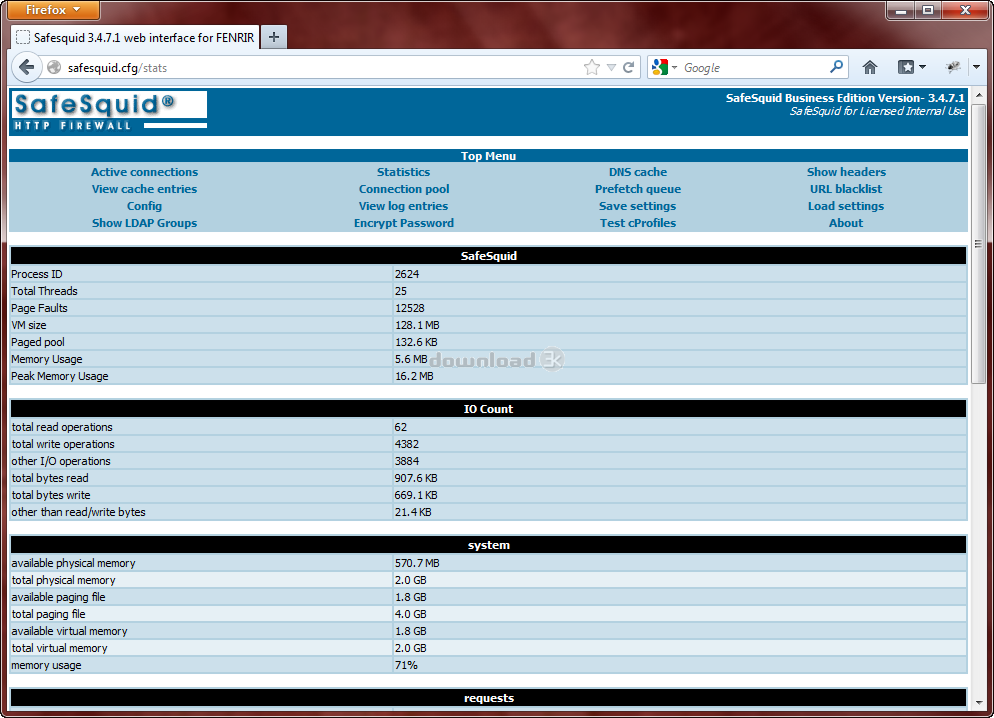
Task: Click the search magnifier icon
Action: coord(837,67)
